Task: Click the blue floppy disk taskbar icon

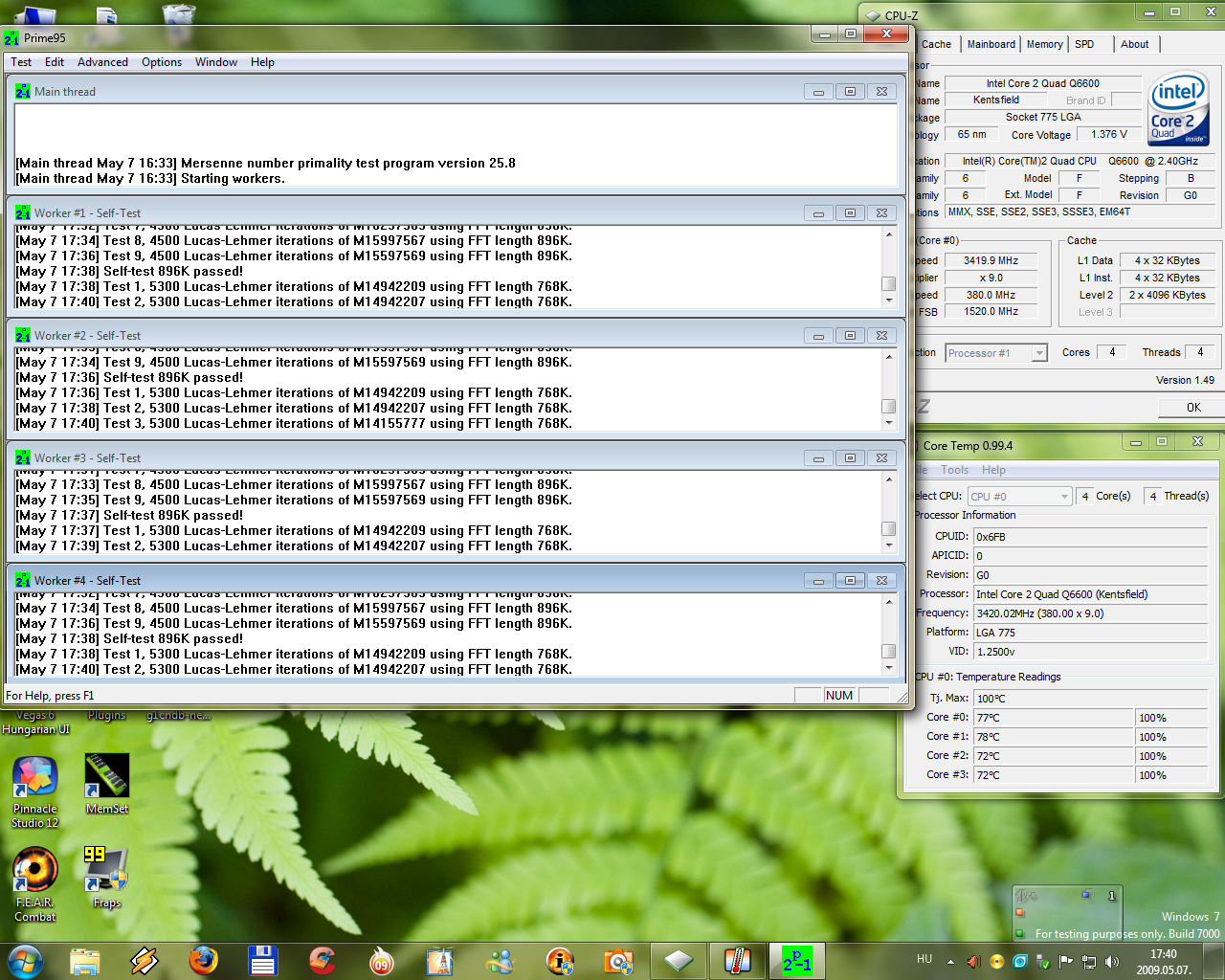Action: point(262,961)
